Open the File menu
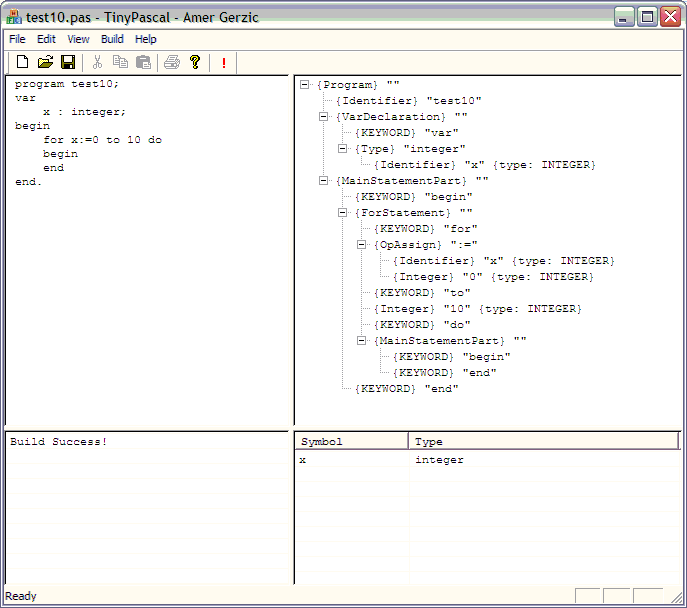The width and height of the screenshot is (687, 608). pos(17,39)
